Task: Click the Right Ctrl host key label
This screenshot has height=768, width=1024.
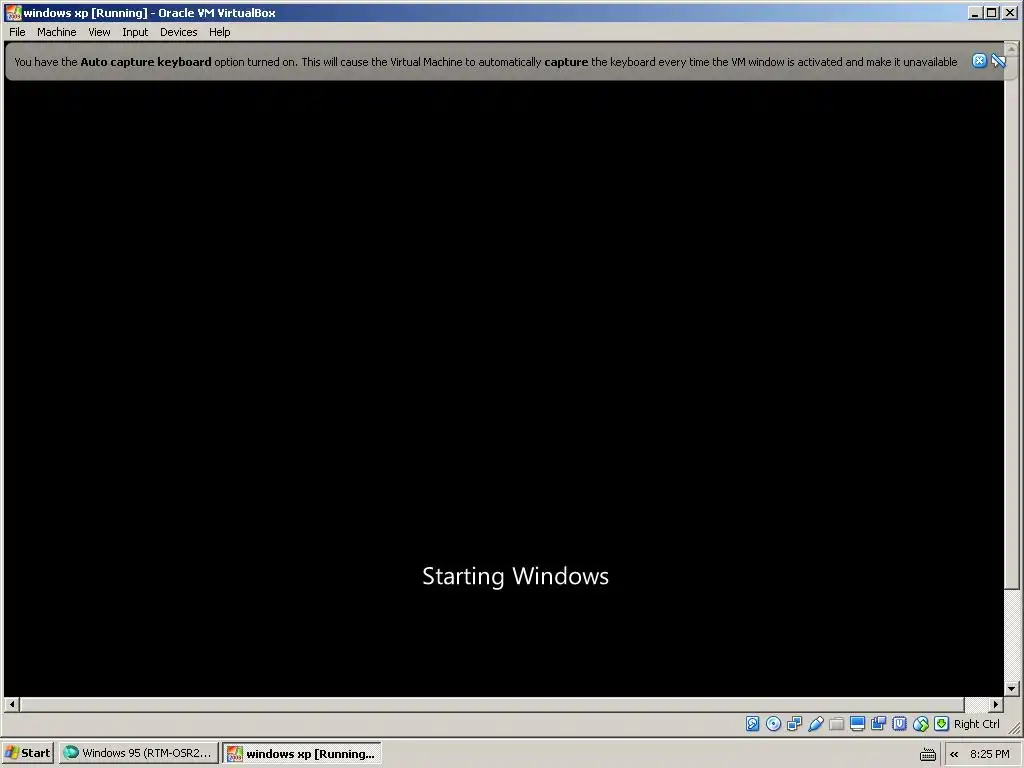Action: pos(976,724)
